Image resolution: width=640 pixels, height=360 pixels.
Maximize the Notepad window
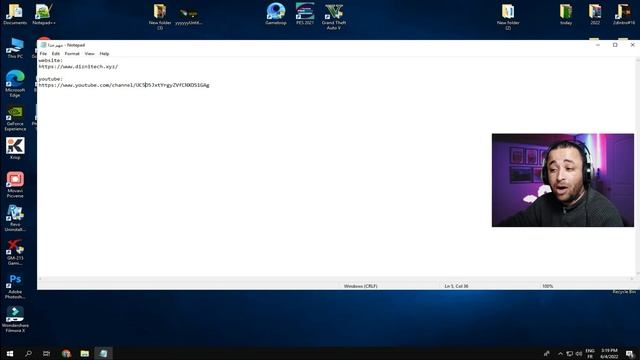(x=615, y=45)
